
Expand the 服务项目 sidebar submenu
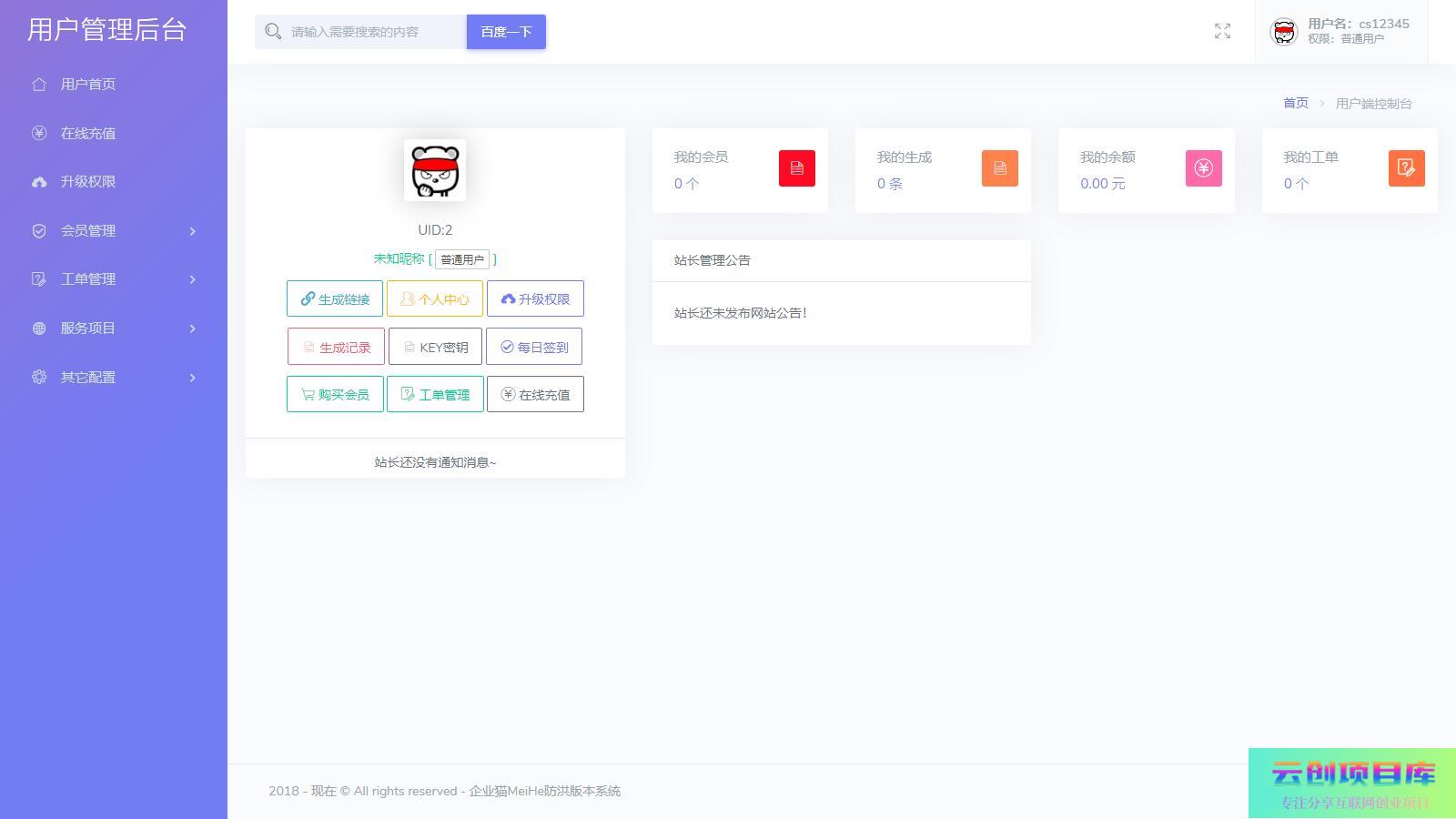(114, 329)
